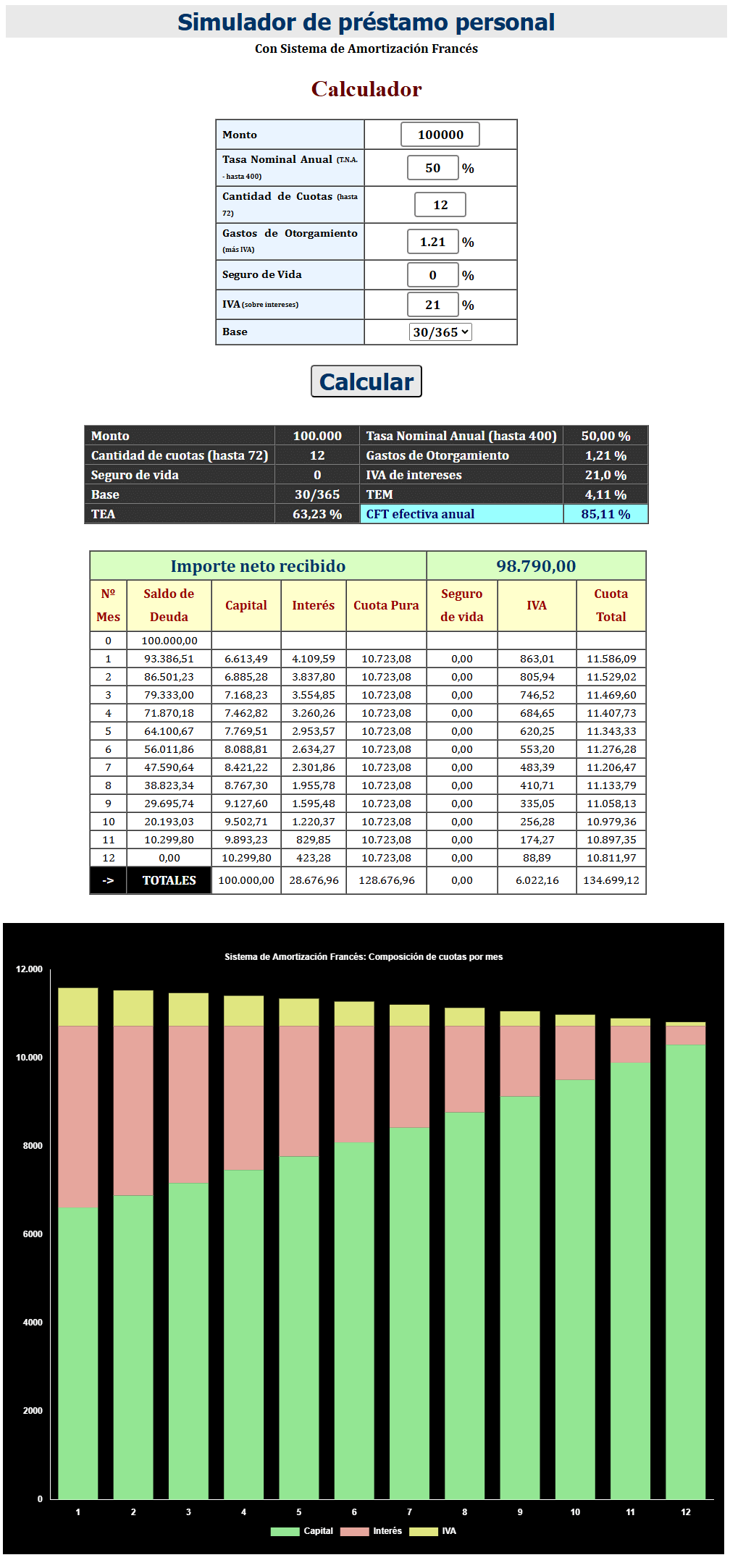Click the initial balance 100.000,00 in row 0
Screen dimensions: 730x1568
pos(169,641)
